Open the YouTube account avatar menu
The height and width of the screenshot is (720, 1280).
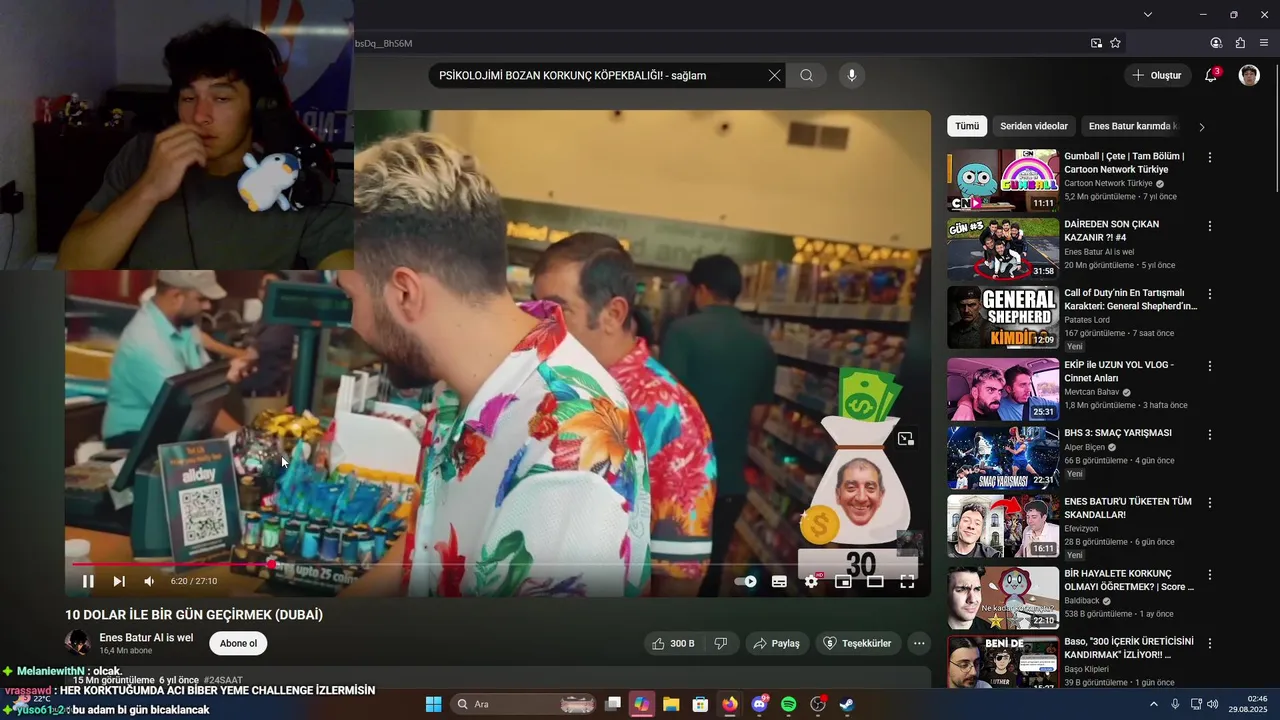coord(1249,75)
